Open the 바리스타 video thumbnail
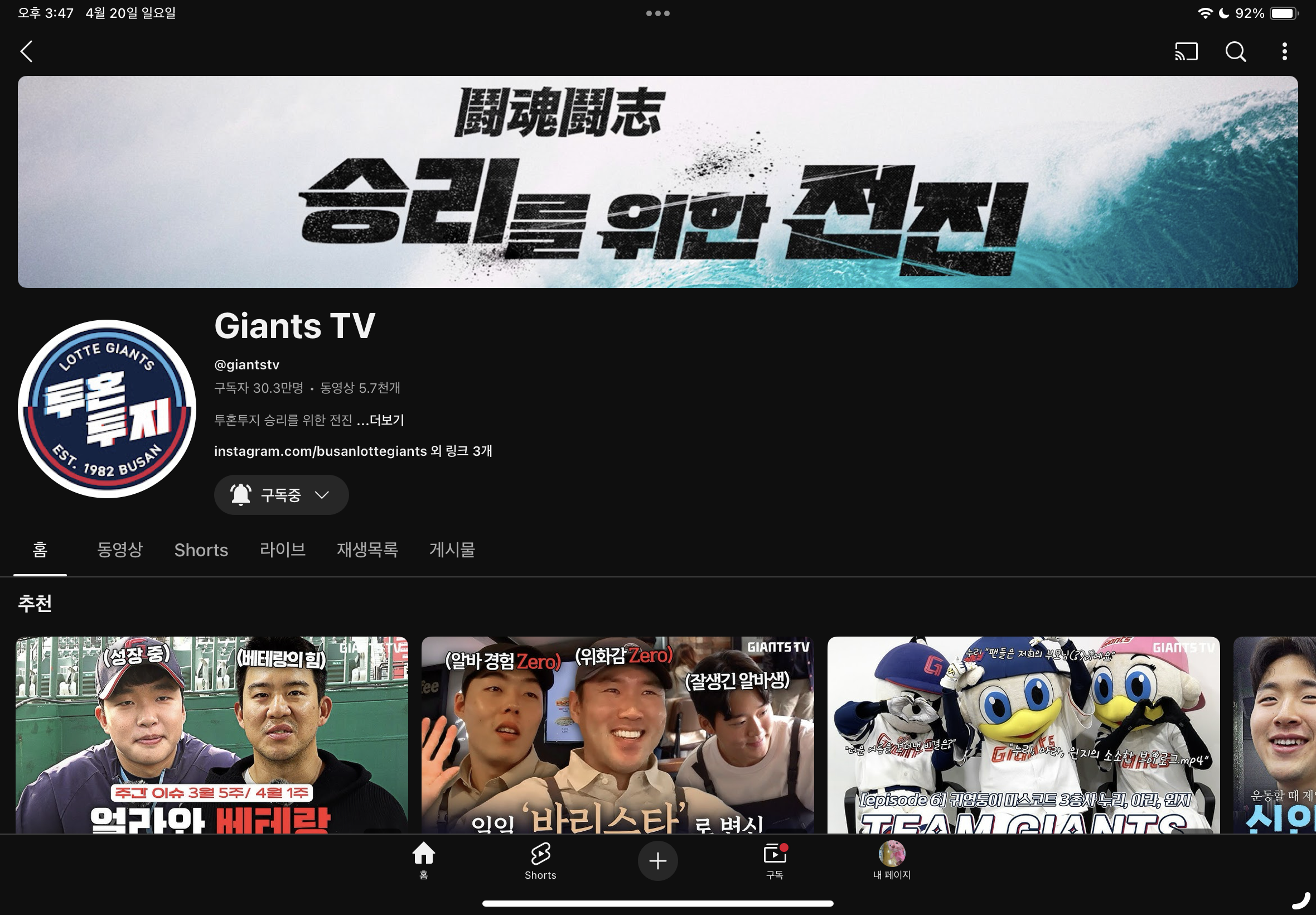This screenshot has height=915, width=1316. click(x=617, y=734)
